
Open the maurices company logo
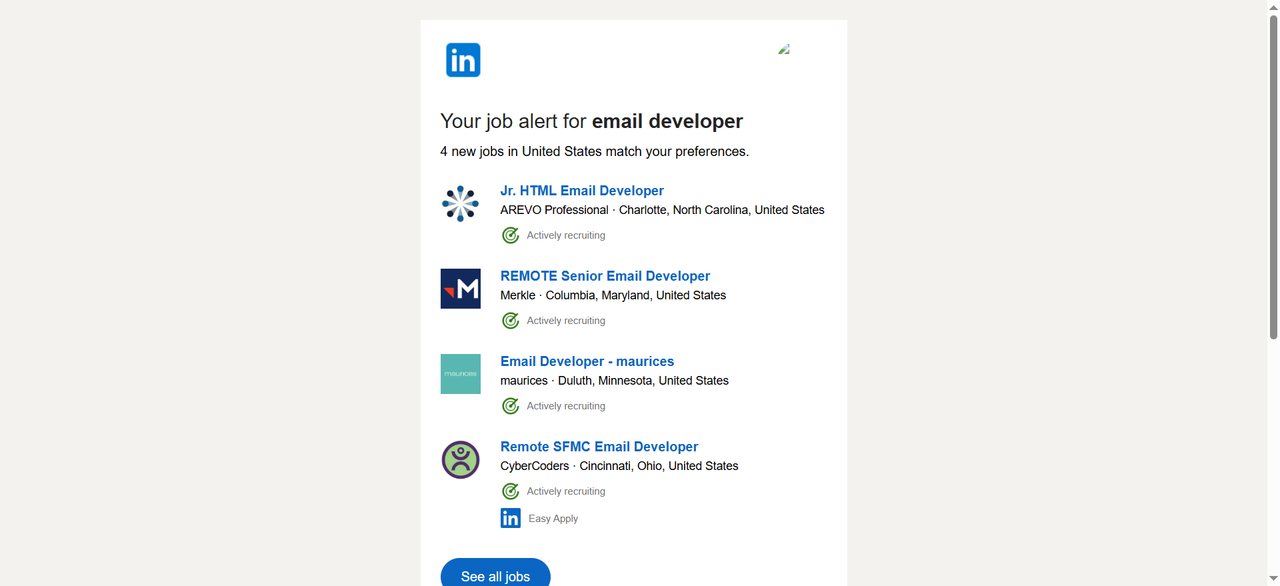pos(460,374)
